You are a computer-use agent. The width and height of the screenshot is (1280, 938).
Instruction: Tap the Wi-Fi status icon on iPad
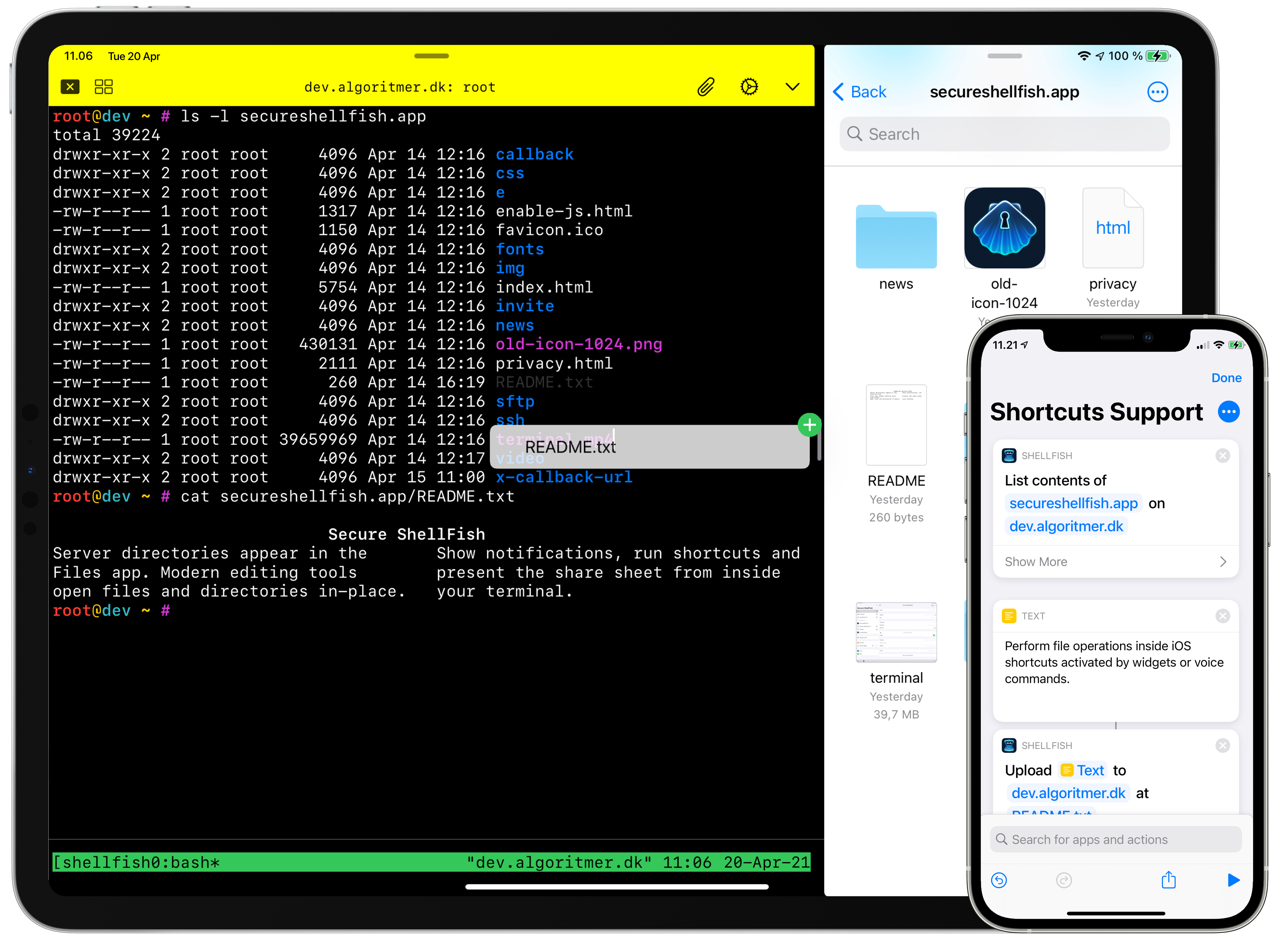(1084, 56)
